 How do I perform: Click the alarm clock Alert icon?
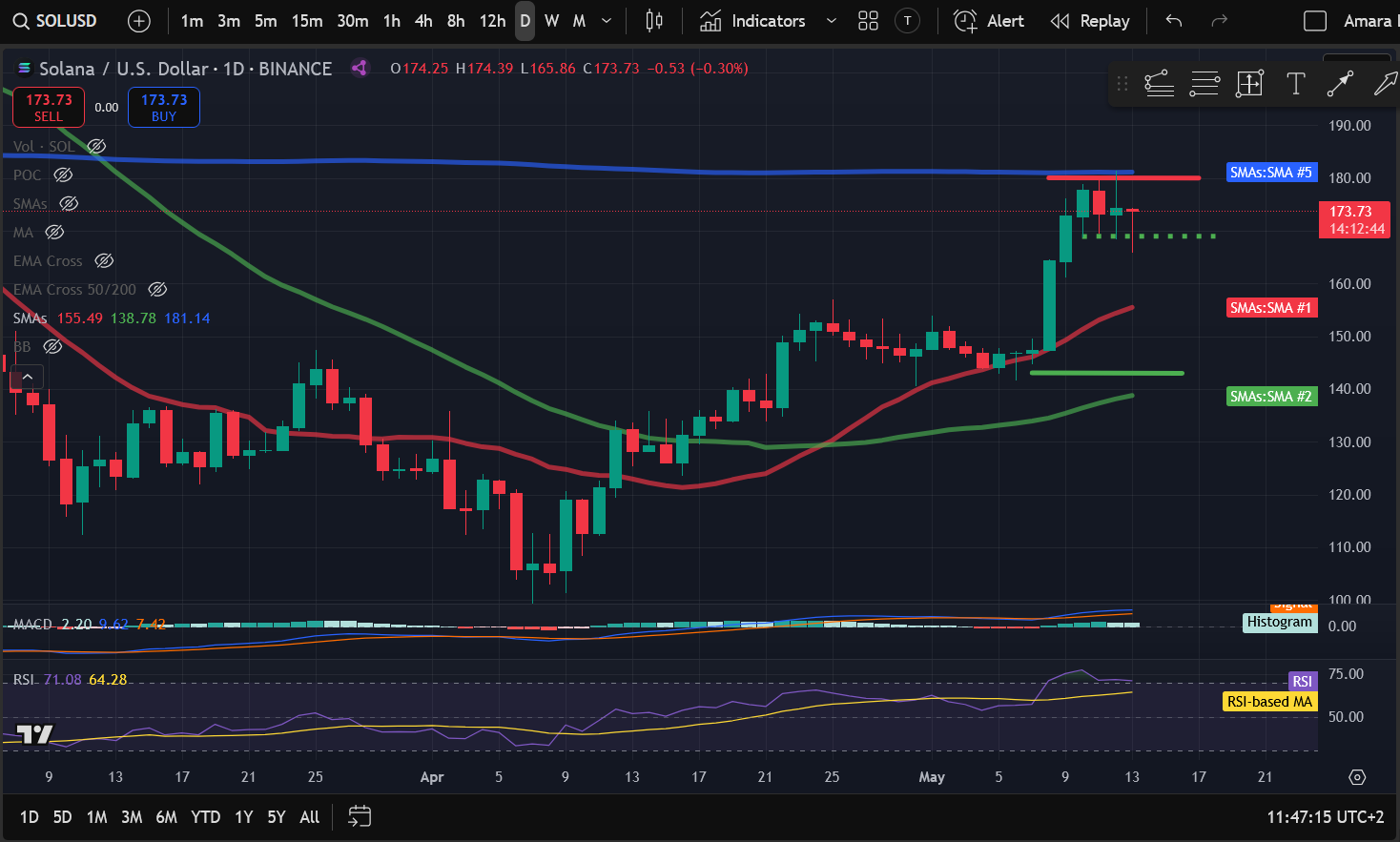965,21
